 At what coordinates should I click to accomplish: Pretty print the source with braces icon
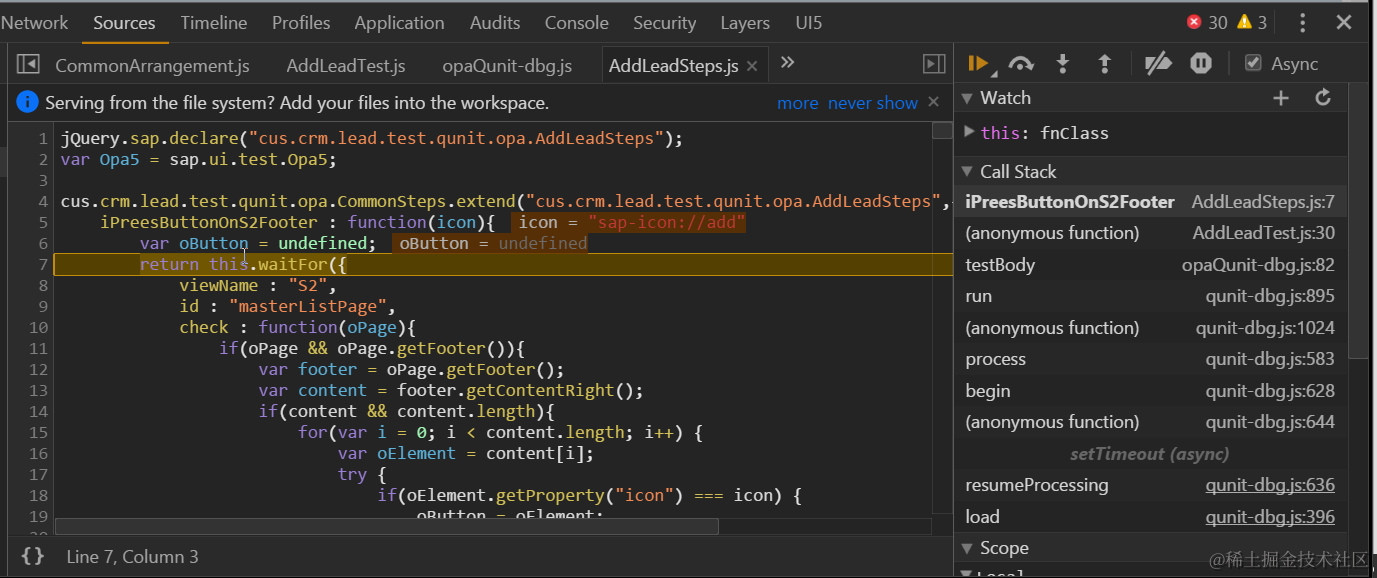pos(33,556)
